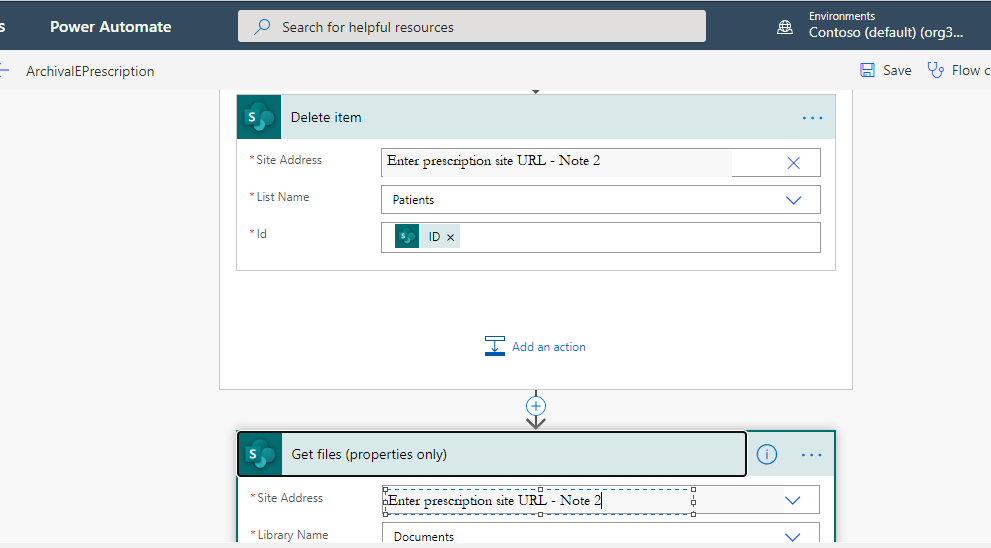Click inside the Id input field
This screenshot has width=991, height=548.
coord(600,237)
